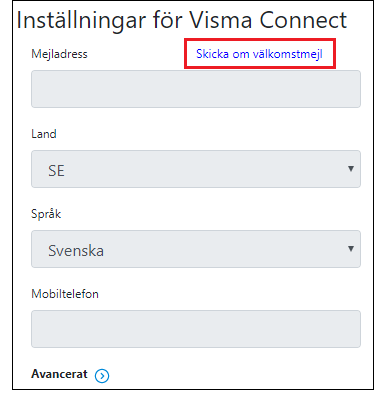Click the Land dropdown arrow triangle

(x=351, y=169)
